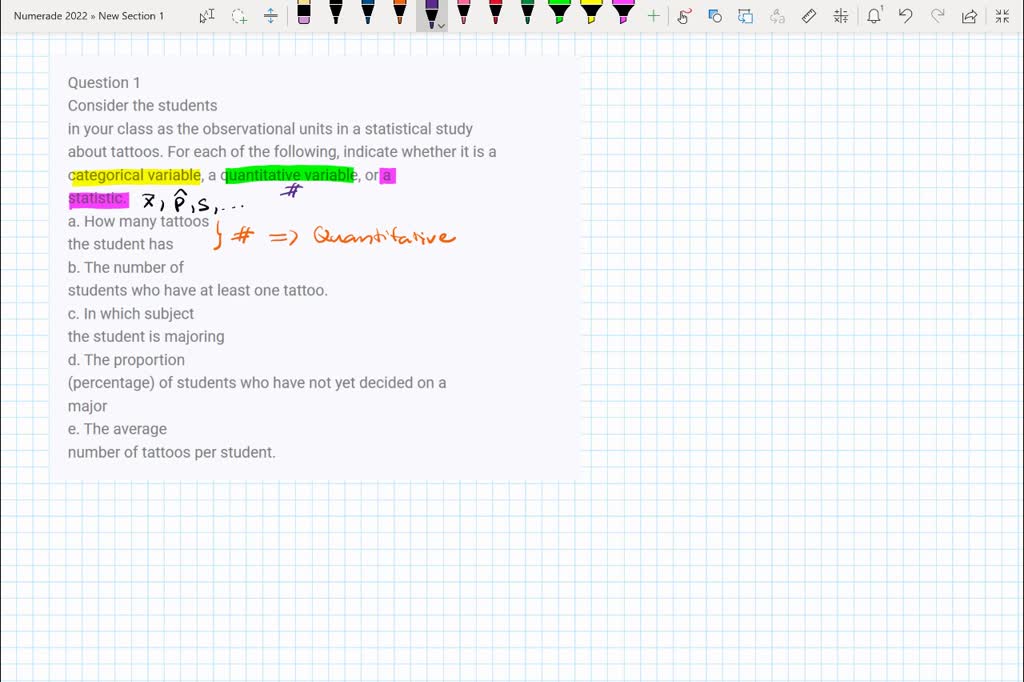Viewport: 1024px width, 682px height.
Task: Open the notifications bell dropdown
Action: click(x=873, y=15)
